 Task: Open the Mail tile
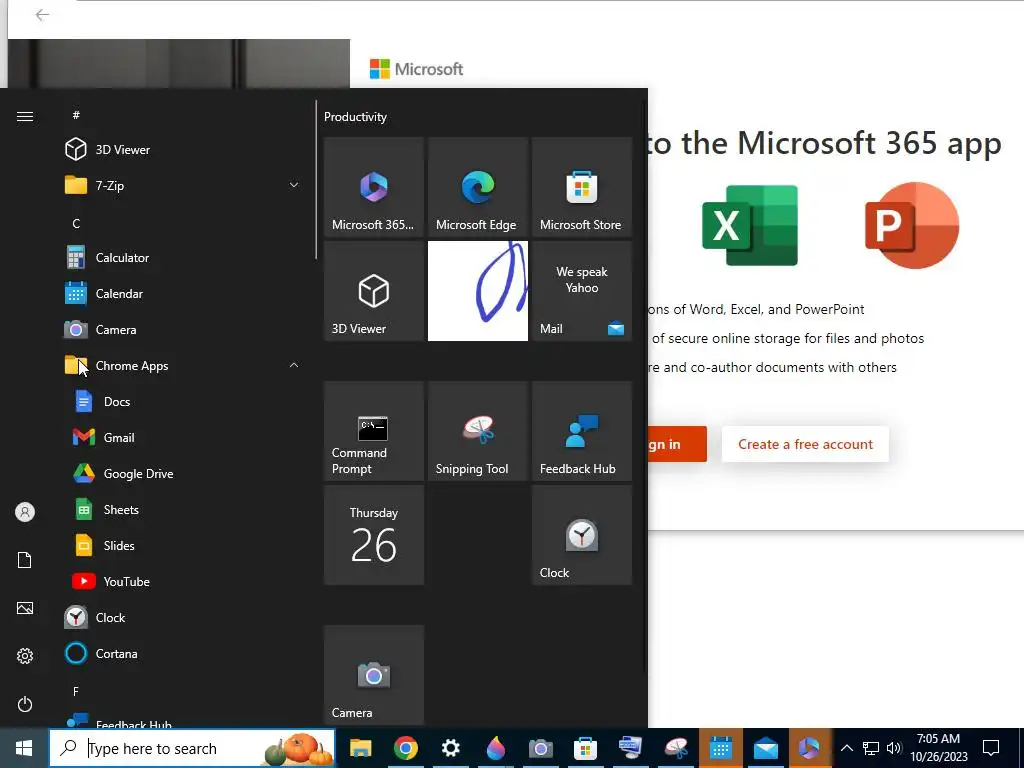pyautogui.click(x=581, y=291)
